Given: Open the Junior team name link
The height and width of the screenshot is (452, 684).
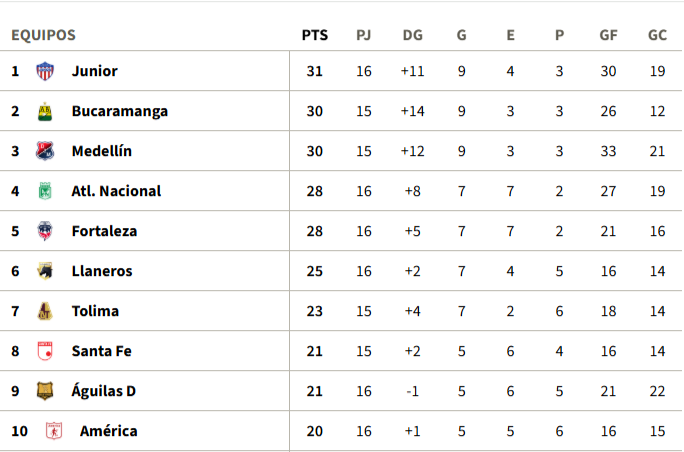Looking at the screenshot, I should coord(94,71).
